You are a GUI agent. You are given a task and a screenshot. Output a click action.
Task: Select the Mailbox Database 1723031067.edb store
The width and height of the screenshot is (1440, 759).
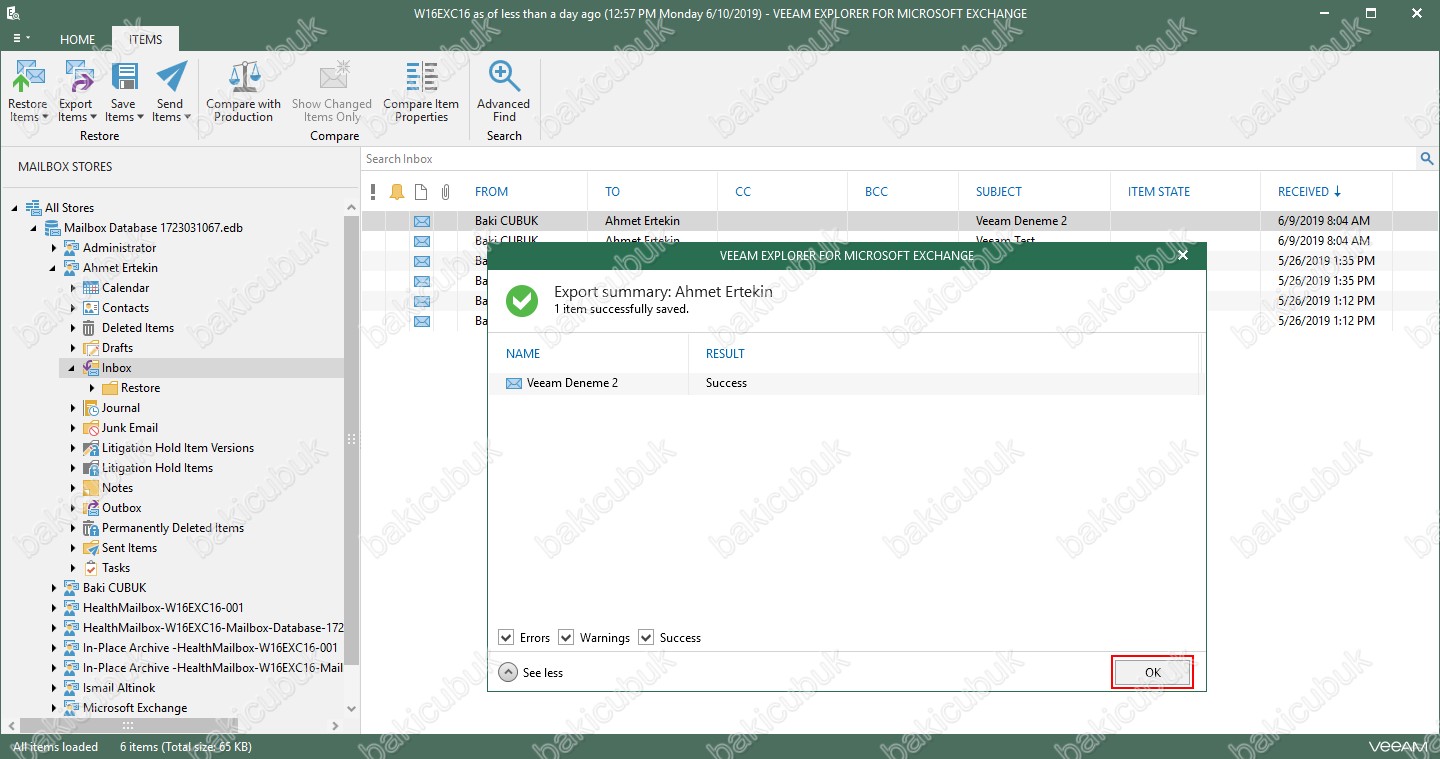click(153, 228)
